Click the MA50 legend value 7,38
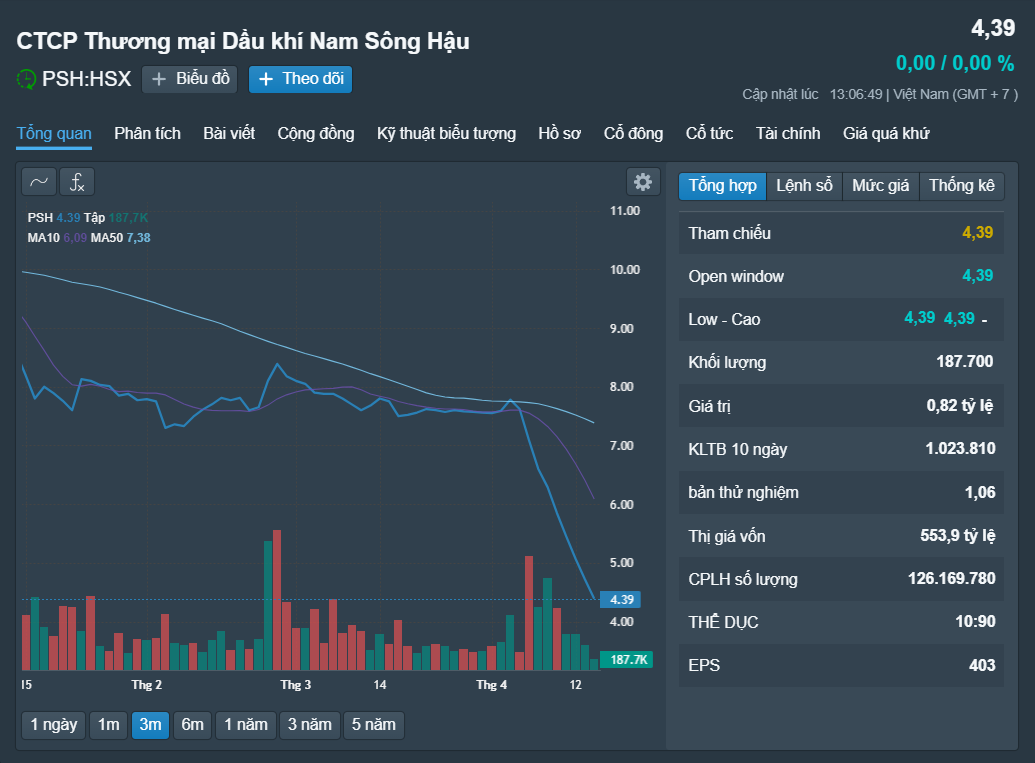 tap(139, 238)
